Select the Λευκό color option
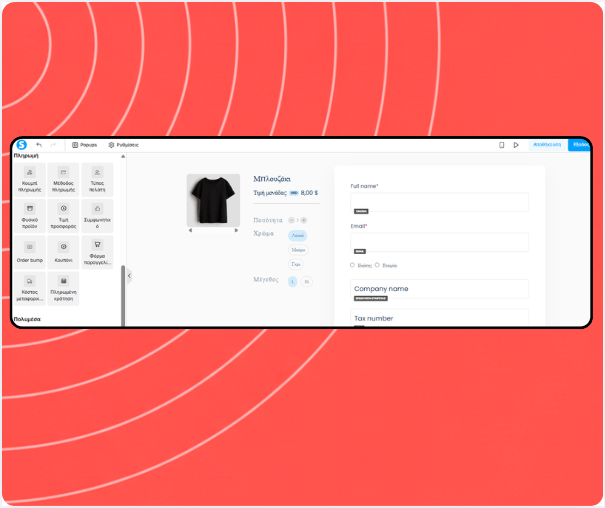Screen dimensions: 605x508 (297, 235)
